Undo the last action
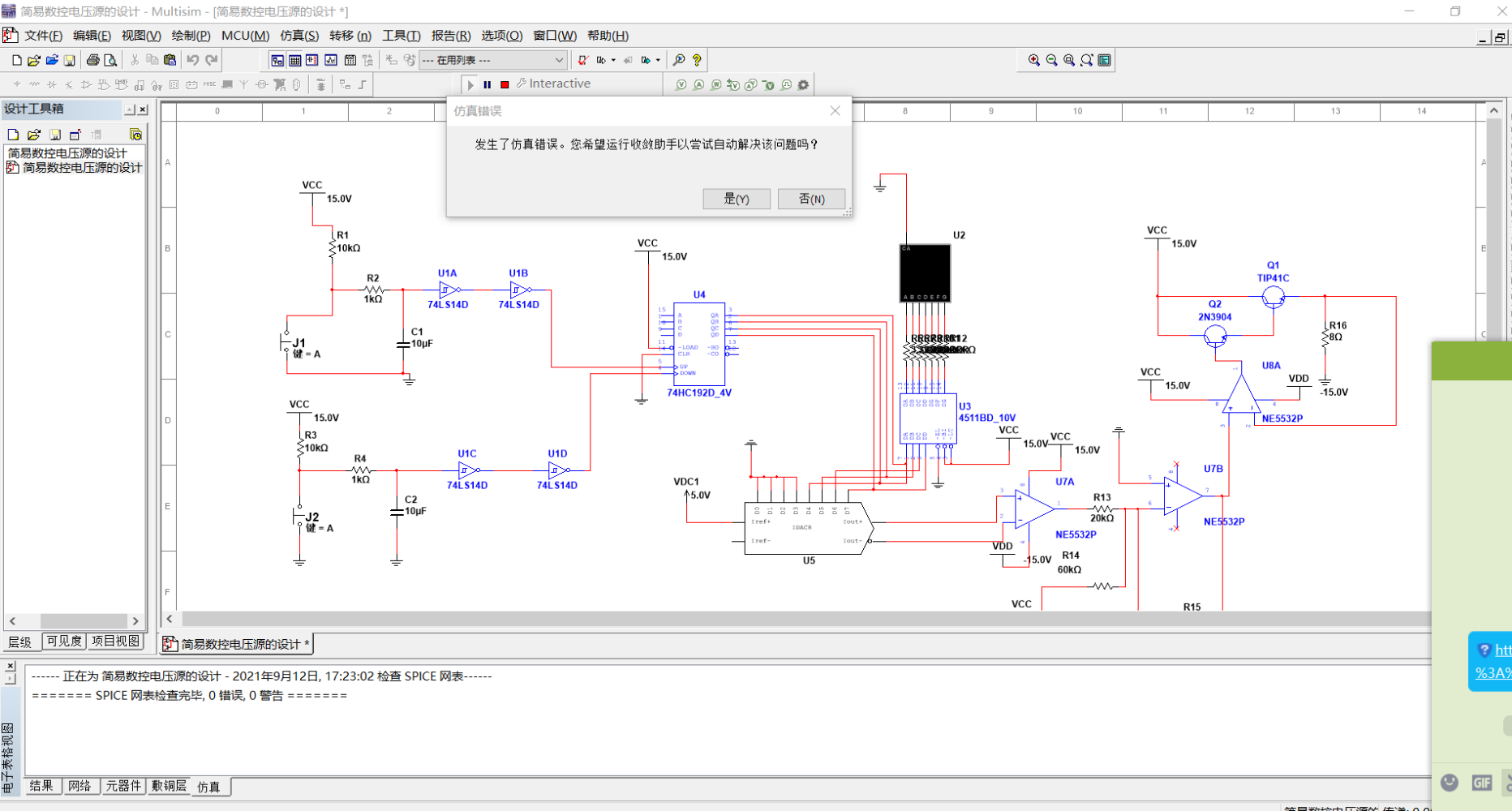Image resolution: width=1512 pixels, height=811 pixels. tap(192, 60)
